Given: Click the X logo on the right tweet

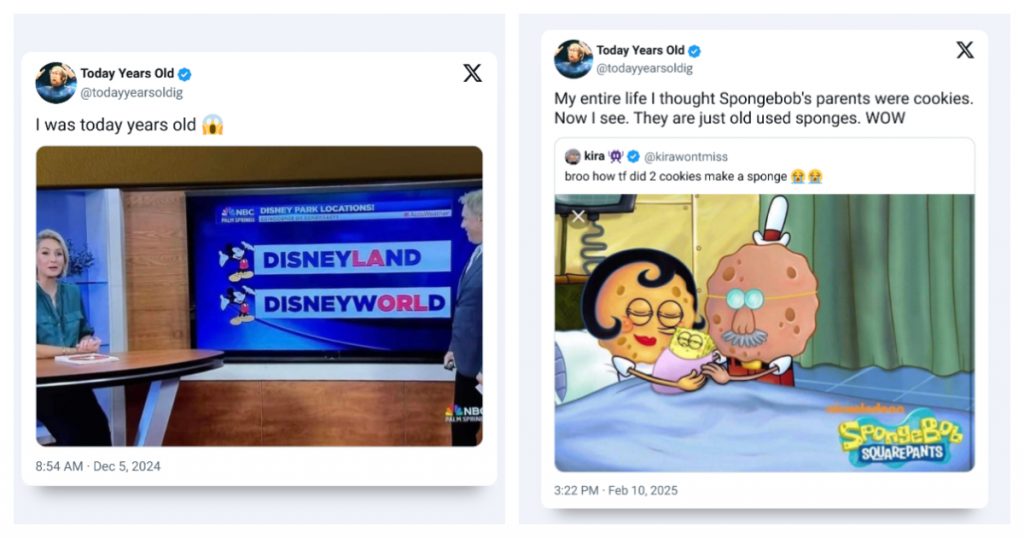Looking at the screenshot, I should point(965,50).
